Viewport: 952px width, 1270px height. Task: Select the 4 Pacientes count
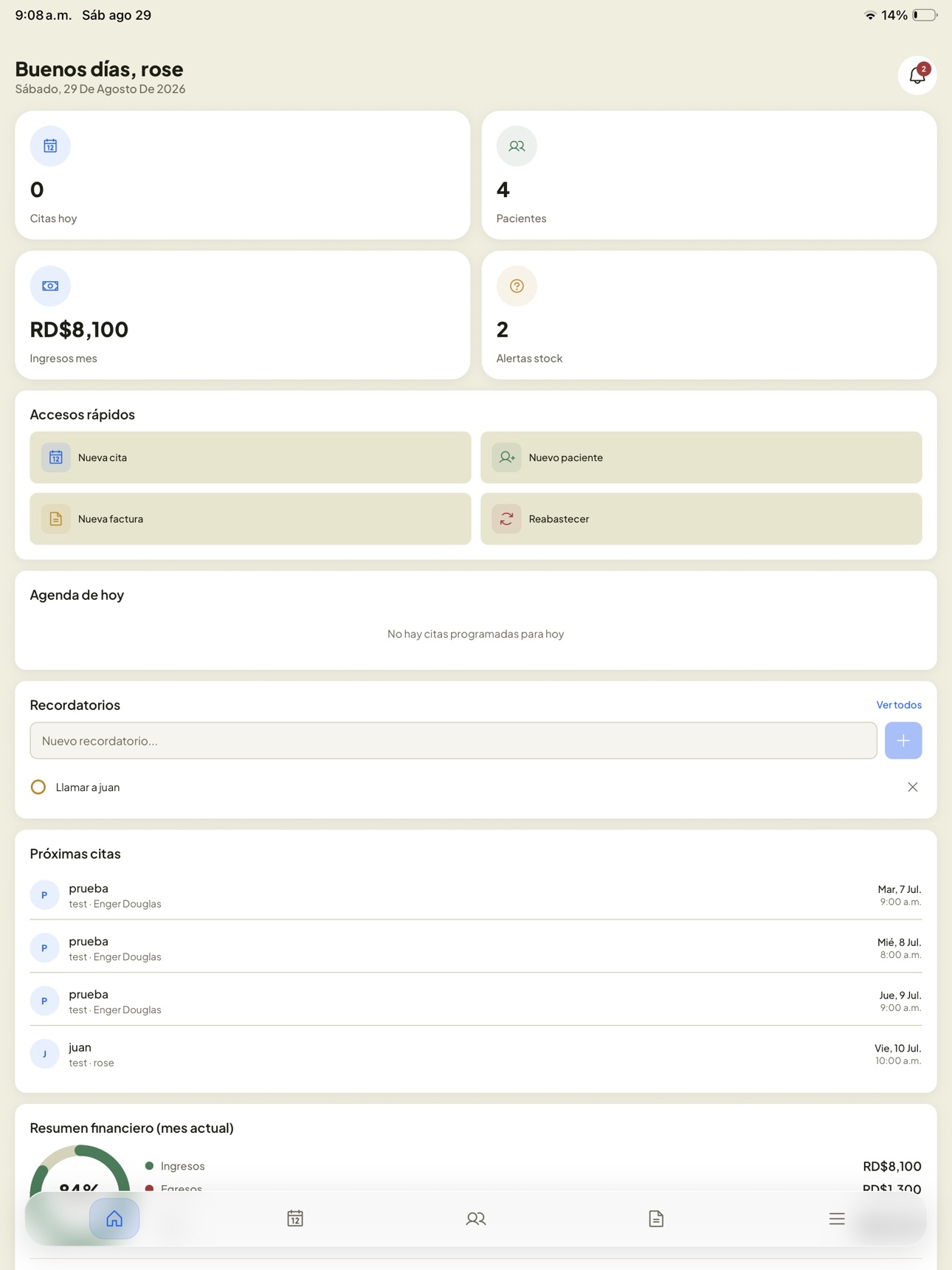click(x=503, y=190)
